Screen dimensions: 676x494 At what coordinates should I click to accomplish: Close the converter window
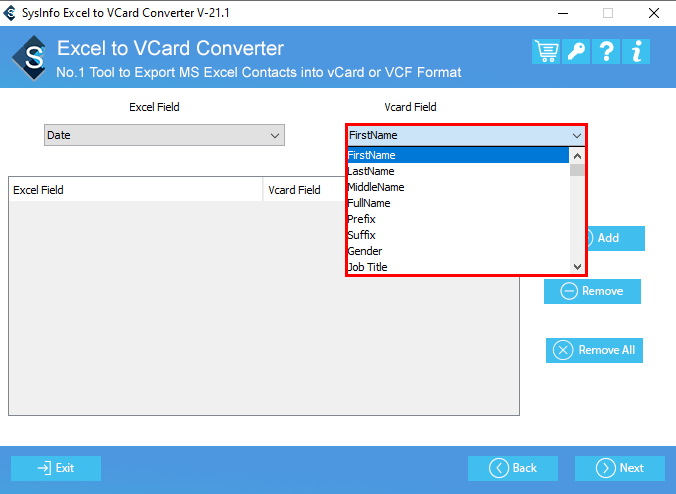point(654,13)
